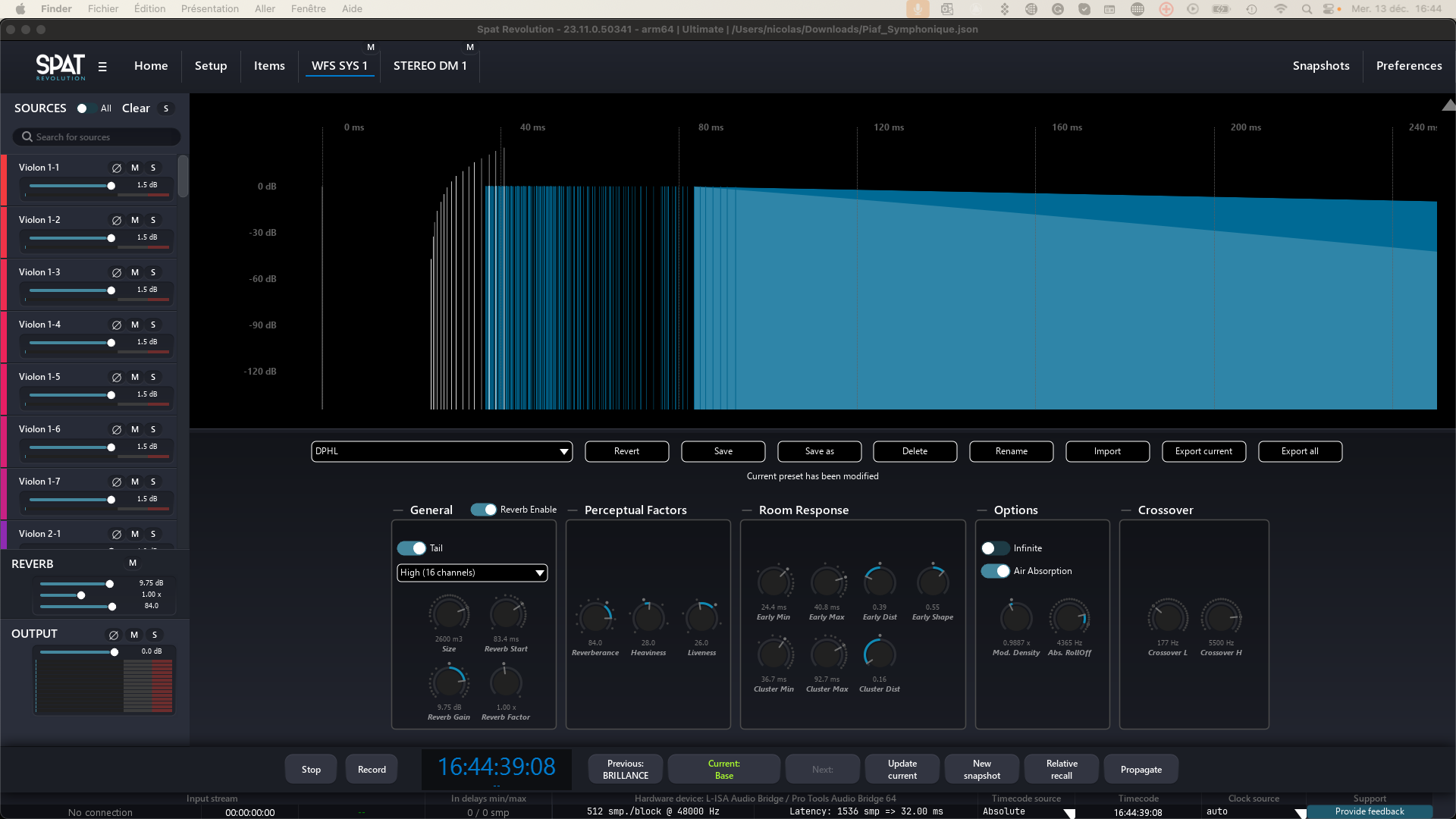1456x819 pixels.
Task: Click the macOS Spotlight search icon
Action: coord(1307,9)
